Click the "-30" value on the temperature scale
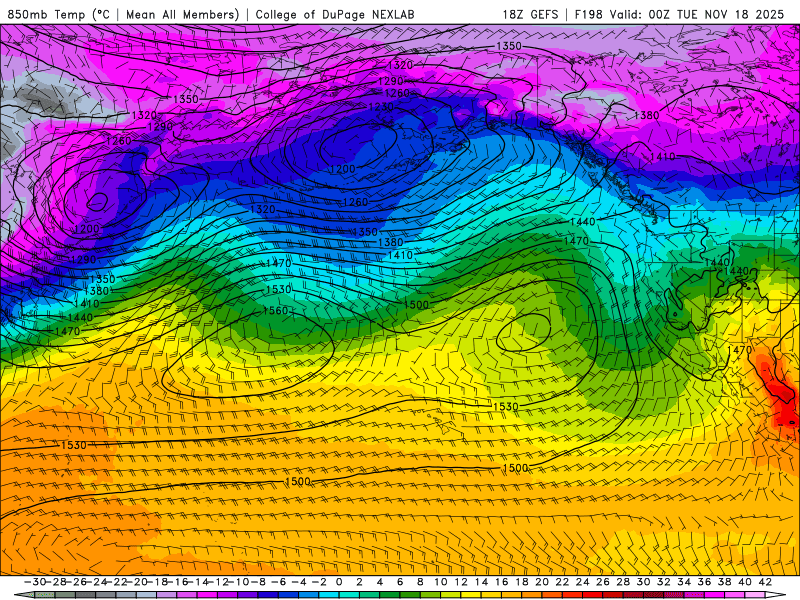The width and height of the screenshot is (800, 600). coord(35,582)
